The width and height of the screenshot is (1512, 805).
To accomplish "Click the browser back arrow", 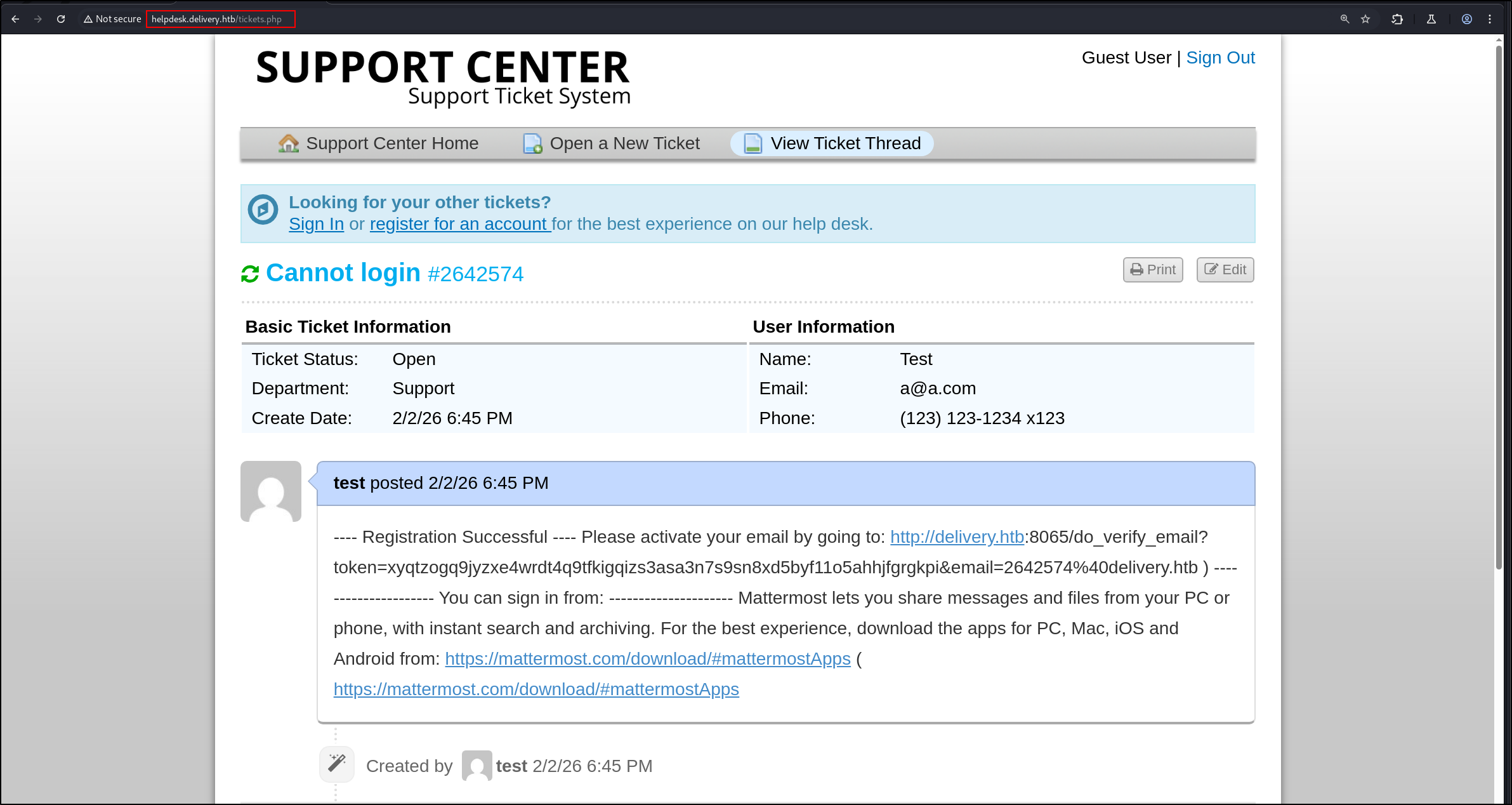I will tap(15, 19).
